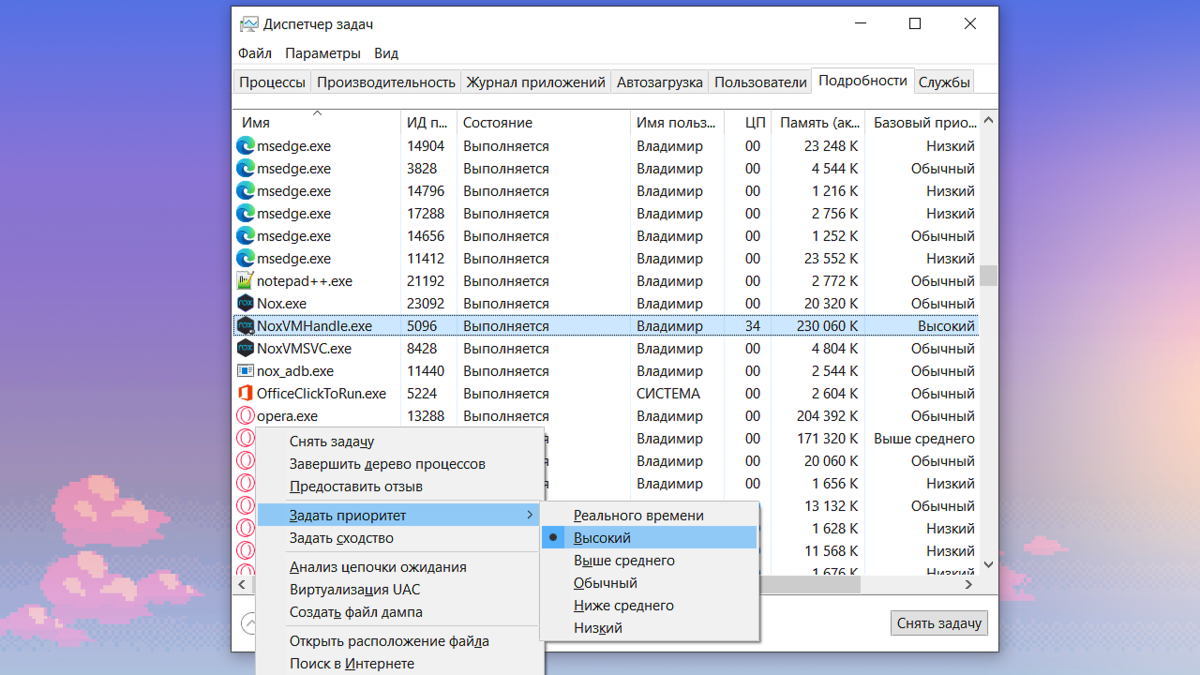1200x675 pixels.
Task: Expand the Задать приоритет submenu
Action: pyautogui.click(x=399, y=515)
